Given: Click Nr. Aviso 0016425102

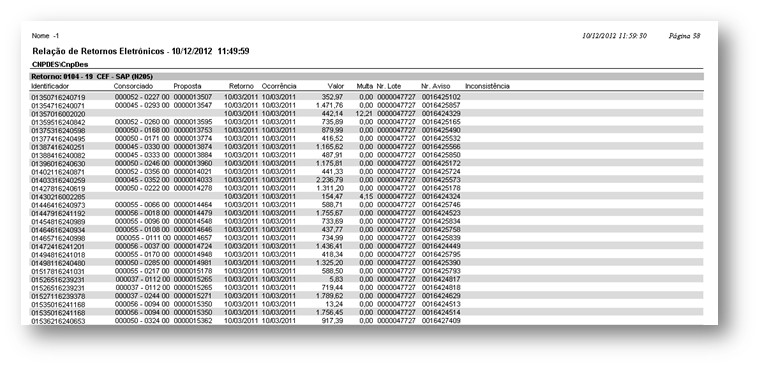Looking at the screenshot, I should pos(441,97).
